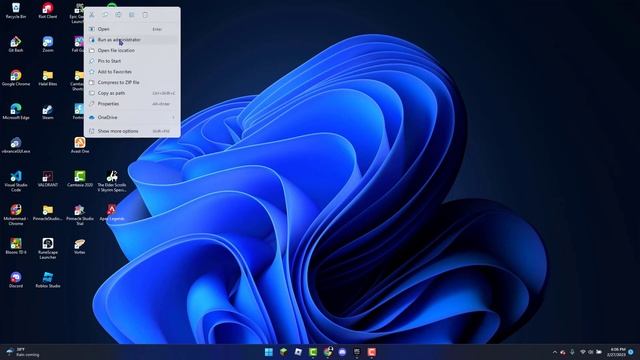The height and width of the screenshot is (360, 640).
Task: Choose Open from the context menu
Action: 132,29
